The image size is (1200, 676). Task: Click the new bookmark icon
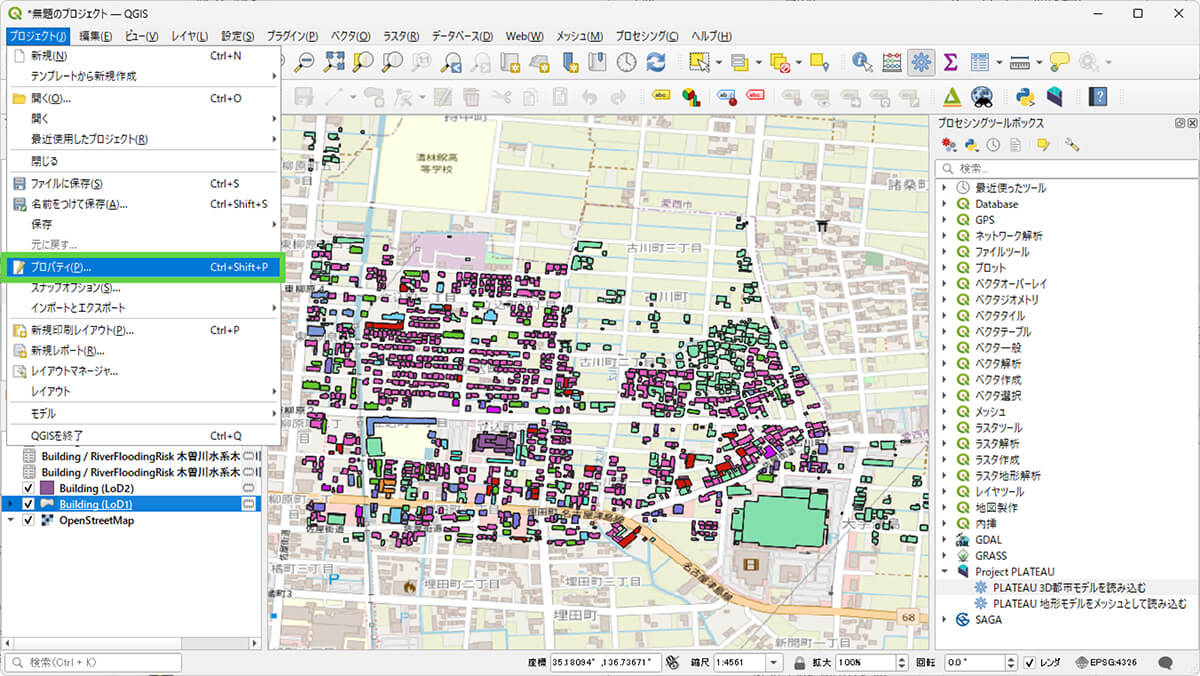[x=568, y=62]
